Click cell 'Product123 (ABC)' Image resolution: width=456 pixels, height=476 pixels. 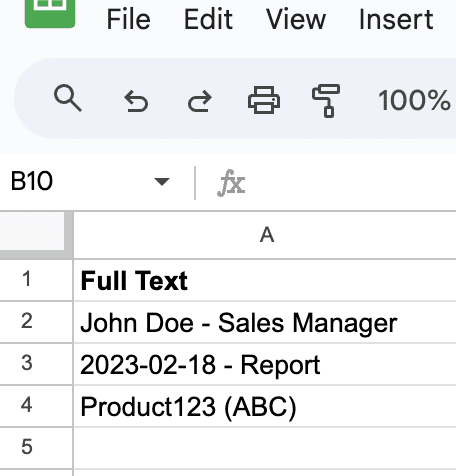tap(265, 406)
